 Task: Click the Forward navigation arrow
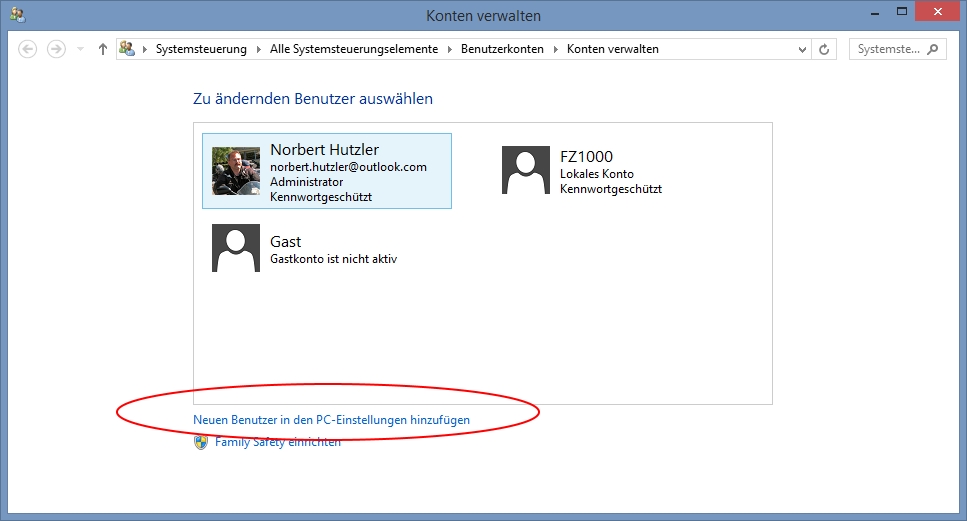56,49
